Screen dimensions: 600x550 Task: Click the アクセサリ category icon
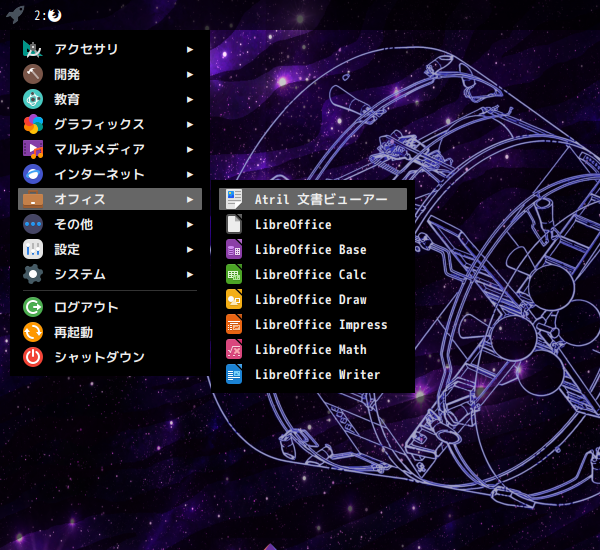point(33,49)
